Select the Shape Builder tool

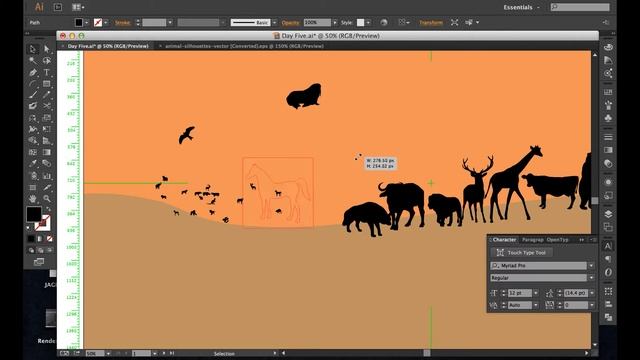(33, 140)
